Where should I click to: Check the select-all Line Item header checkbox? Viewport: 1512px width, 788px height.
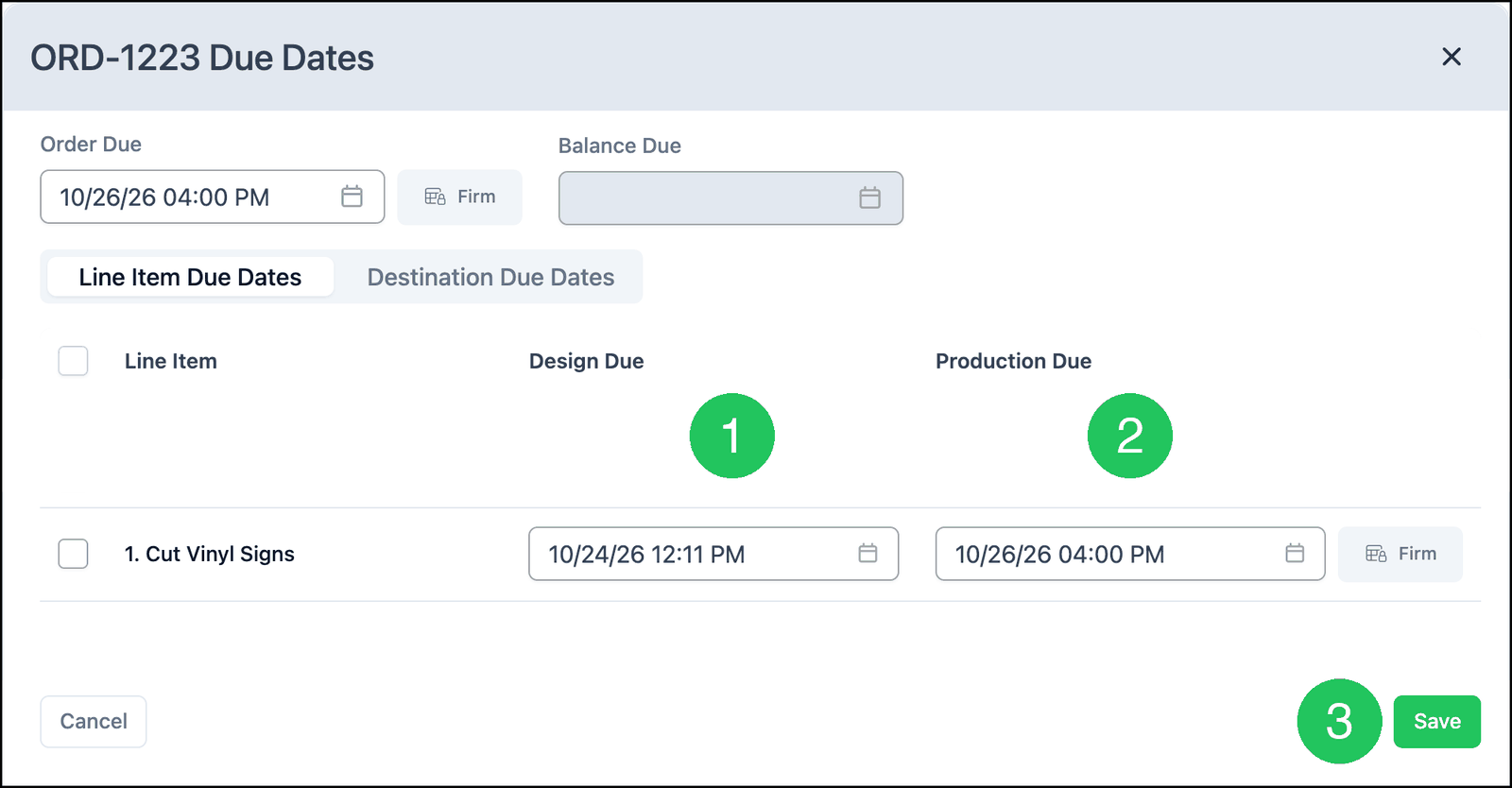pyautogui.click(x=73, y=361)
